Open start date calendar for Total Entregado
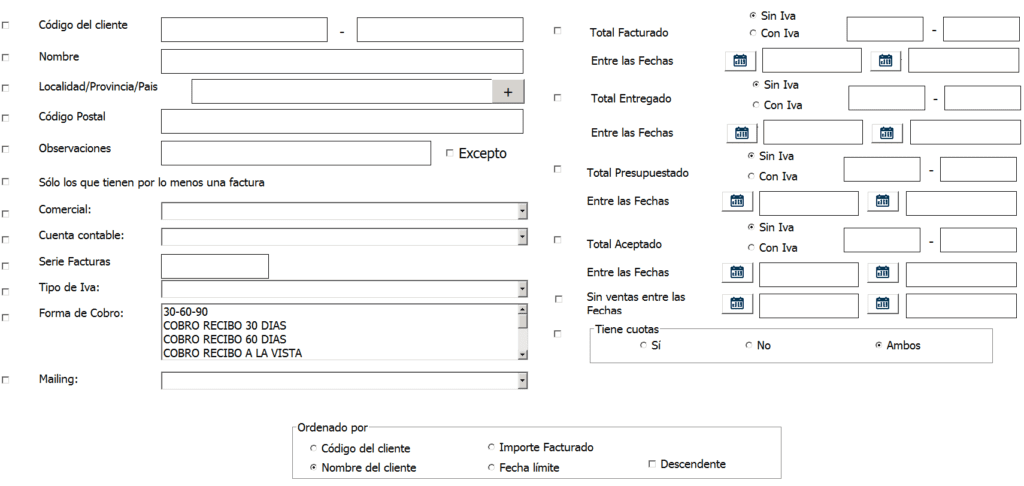Viewport: 1024px width, 486px height. pyautogui.click(x=742, y=133)
